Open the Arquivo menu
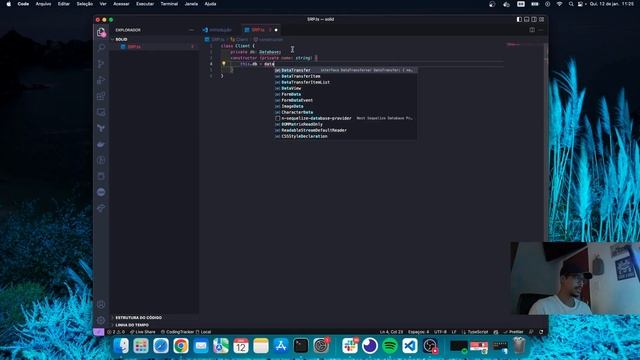Viewport: 640px width, 360px height. 43,4
